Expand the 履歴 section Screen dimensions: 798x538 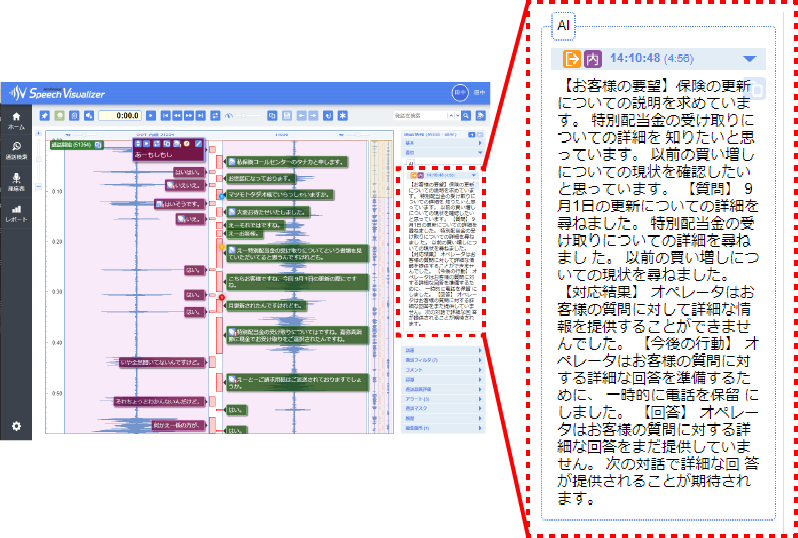click(x=442, y=418)
